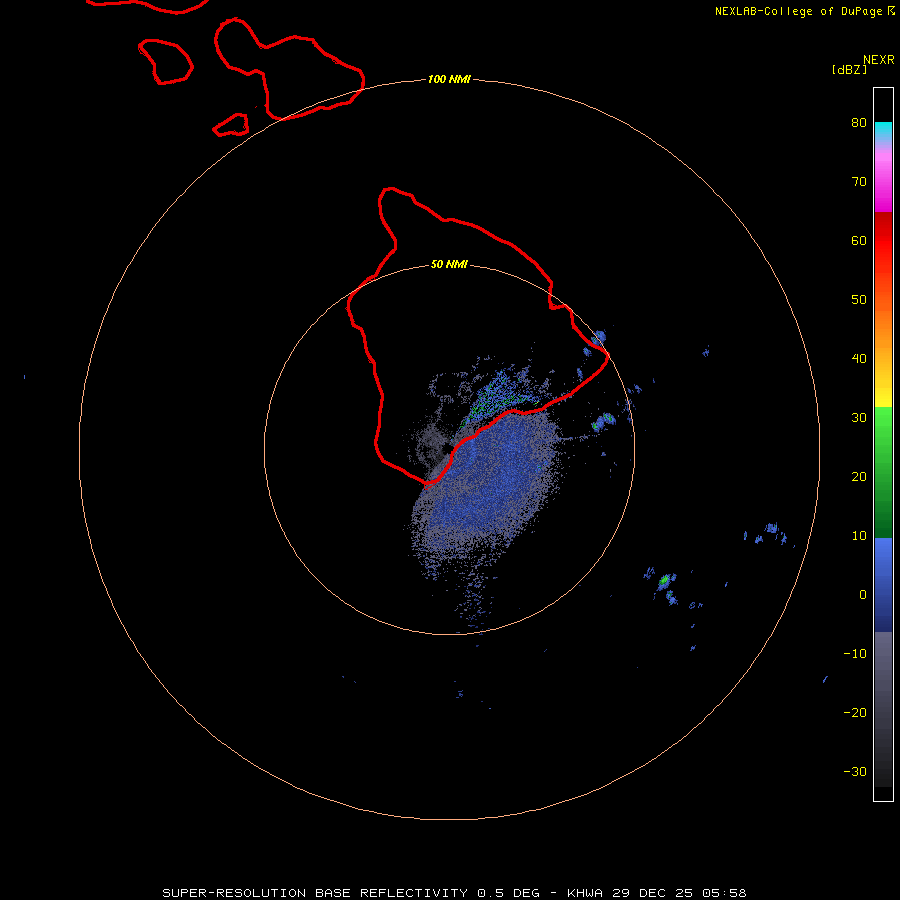Click the [dBZ] unit label
Screen dimensions: 900x900
pyautogui.click(x=849, y=70)
